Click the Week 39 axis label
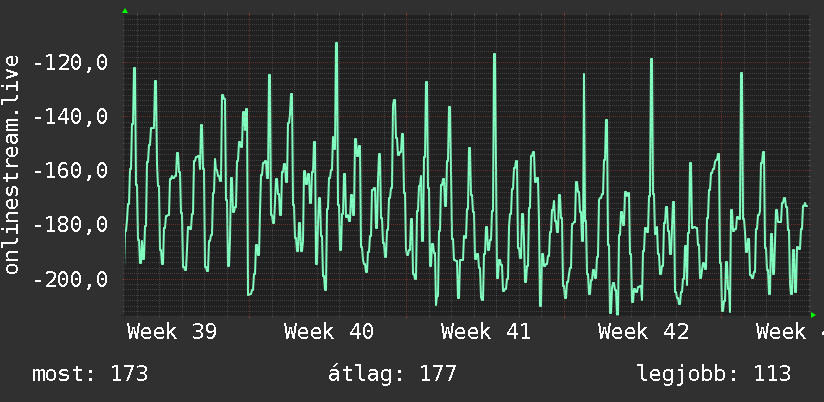824x402 pixels. coord(172,332)
